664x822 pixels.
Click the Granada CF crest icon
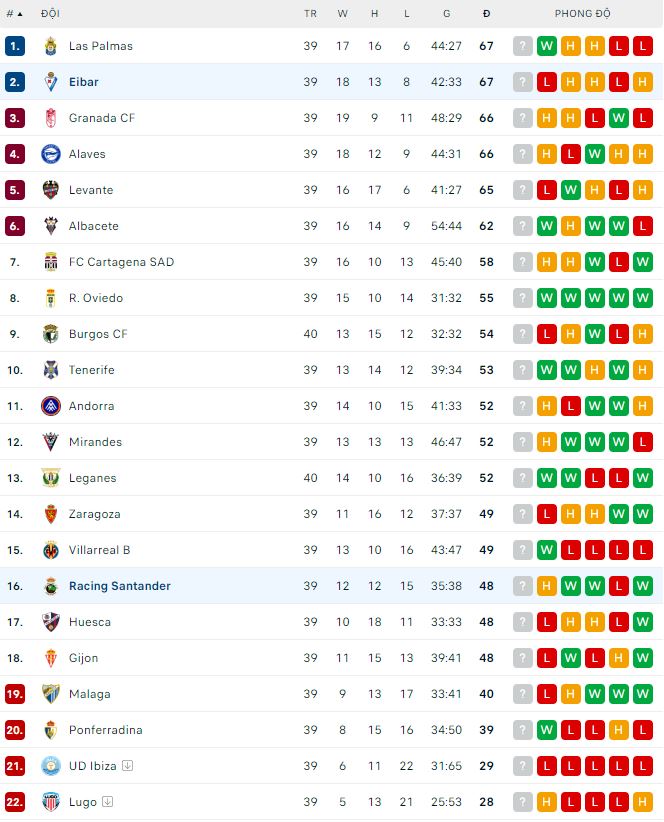pos(50,118)
